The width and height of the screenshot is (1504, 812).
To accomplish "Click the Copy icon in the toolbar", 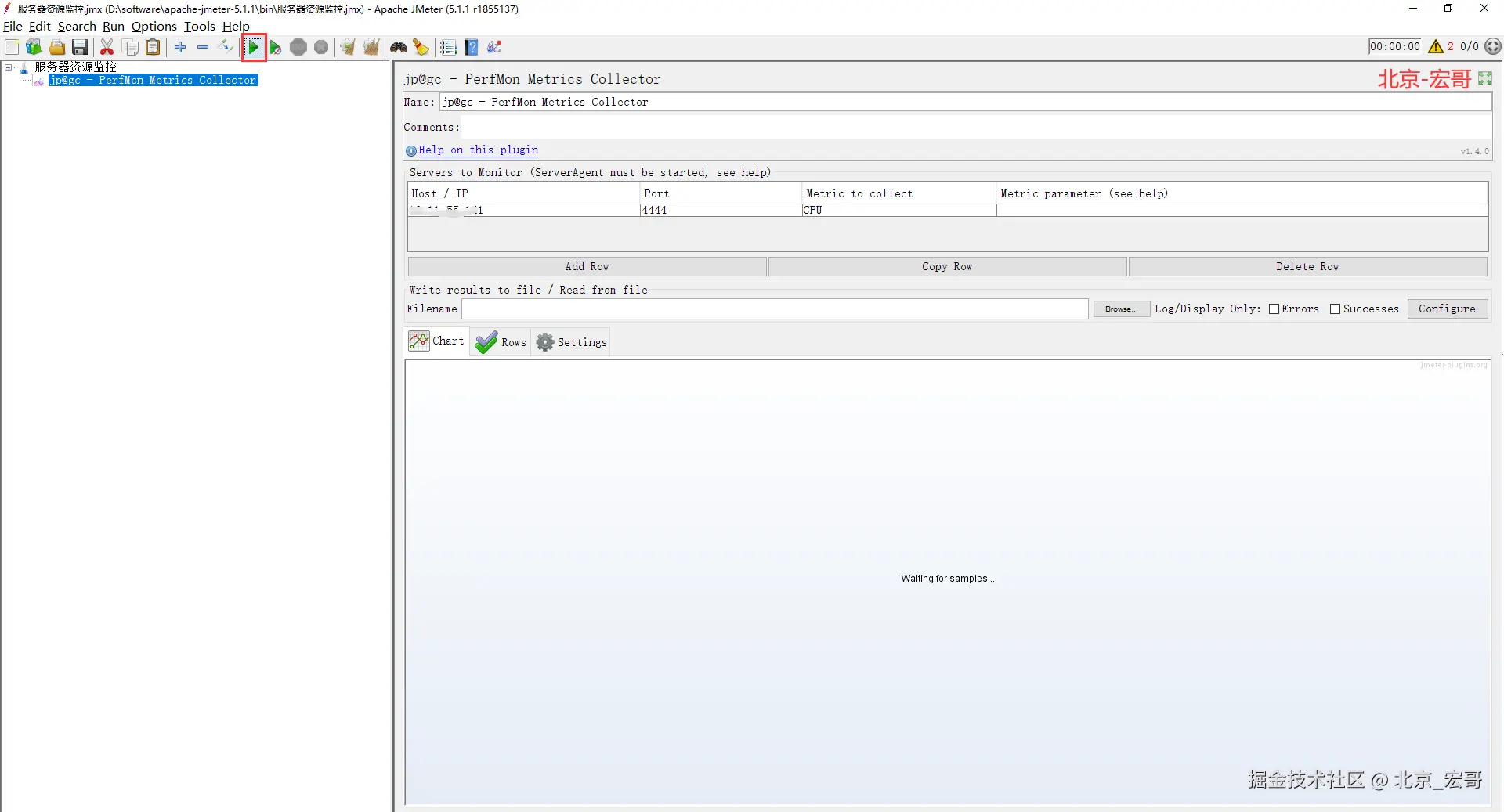I will click(x=131, y=47).
